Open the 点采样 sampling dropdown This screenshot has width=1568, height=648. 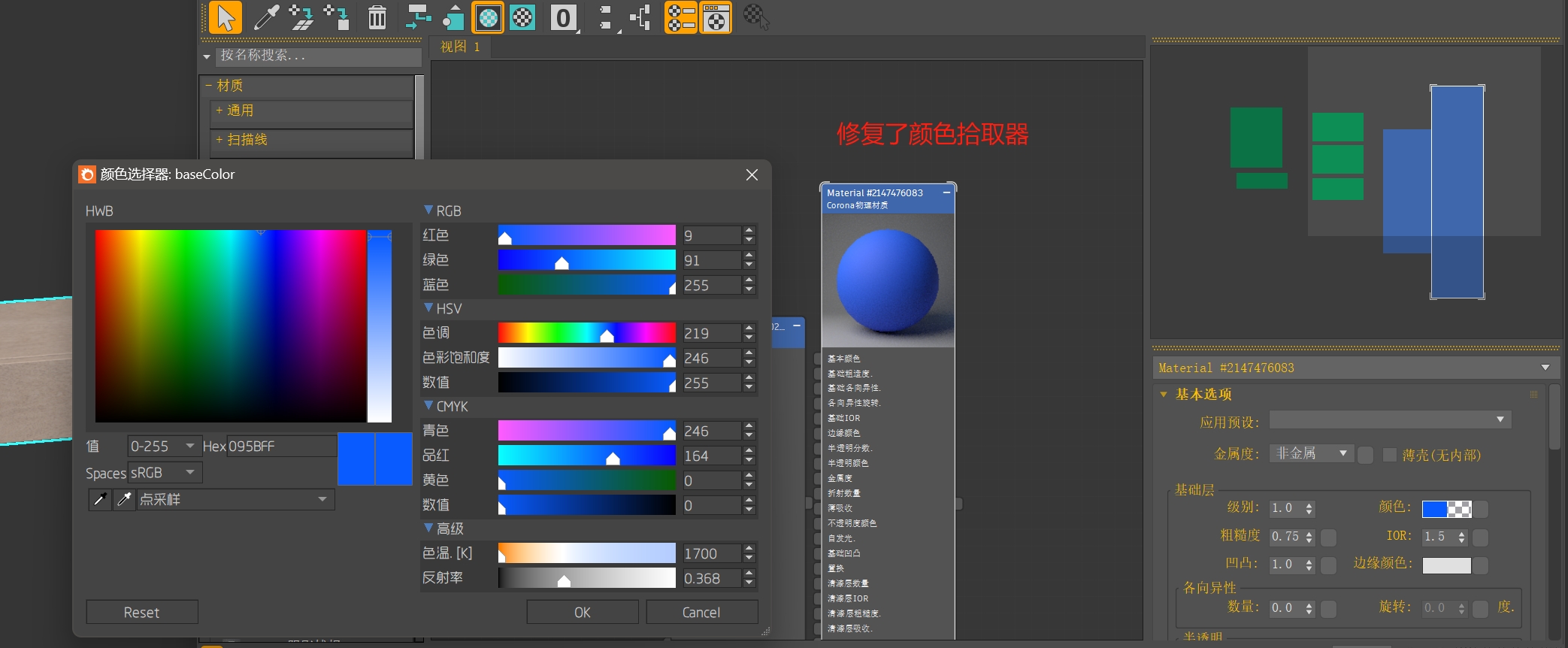pos(235,499)
